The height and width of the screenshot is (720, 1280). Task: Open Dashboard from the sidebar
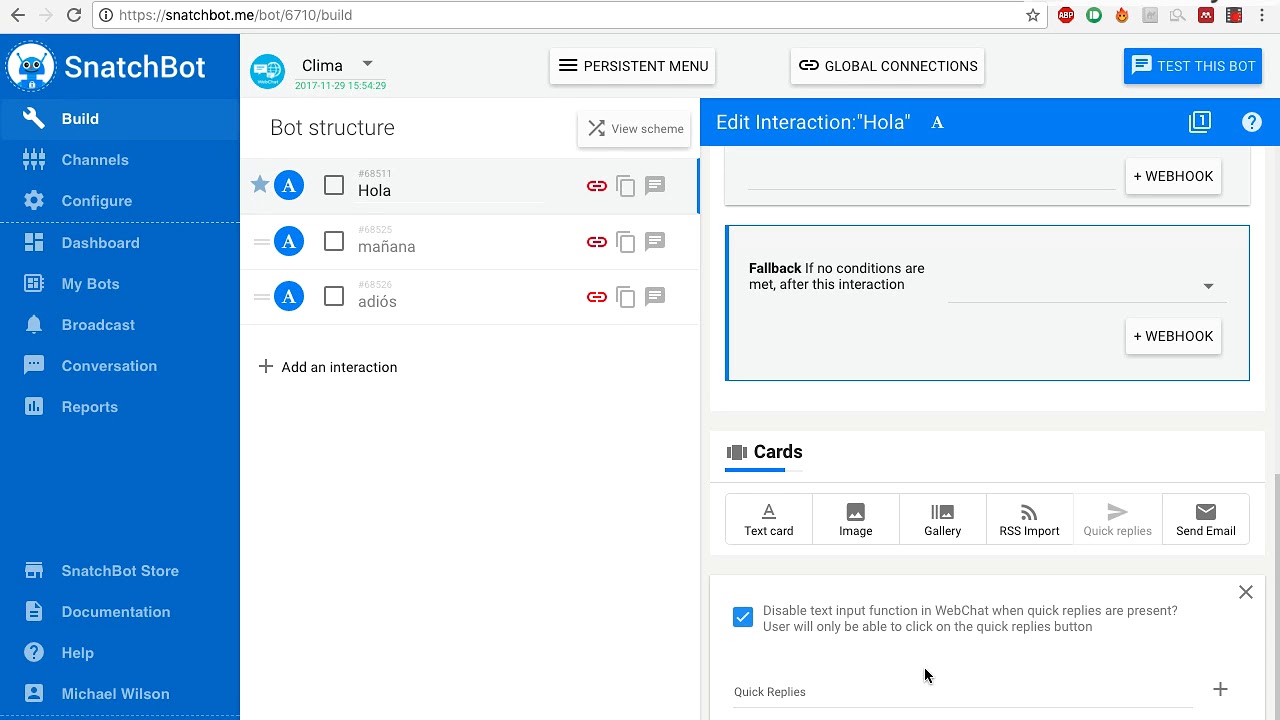pos(100,243)
